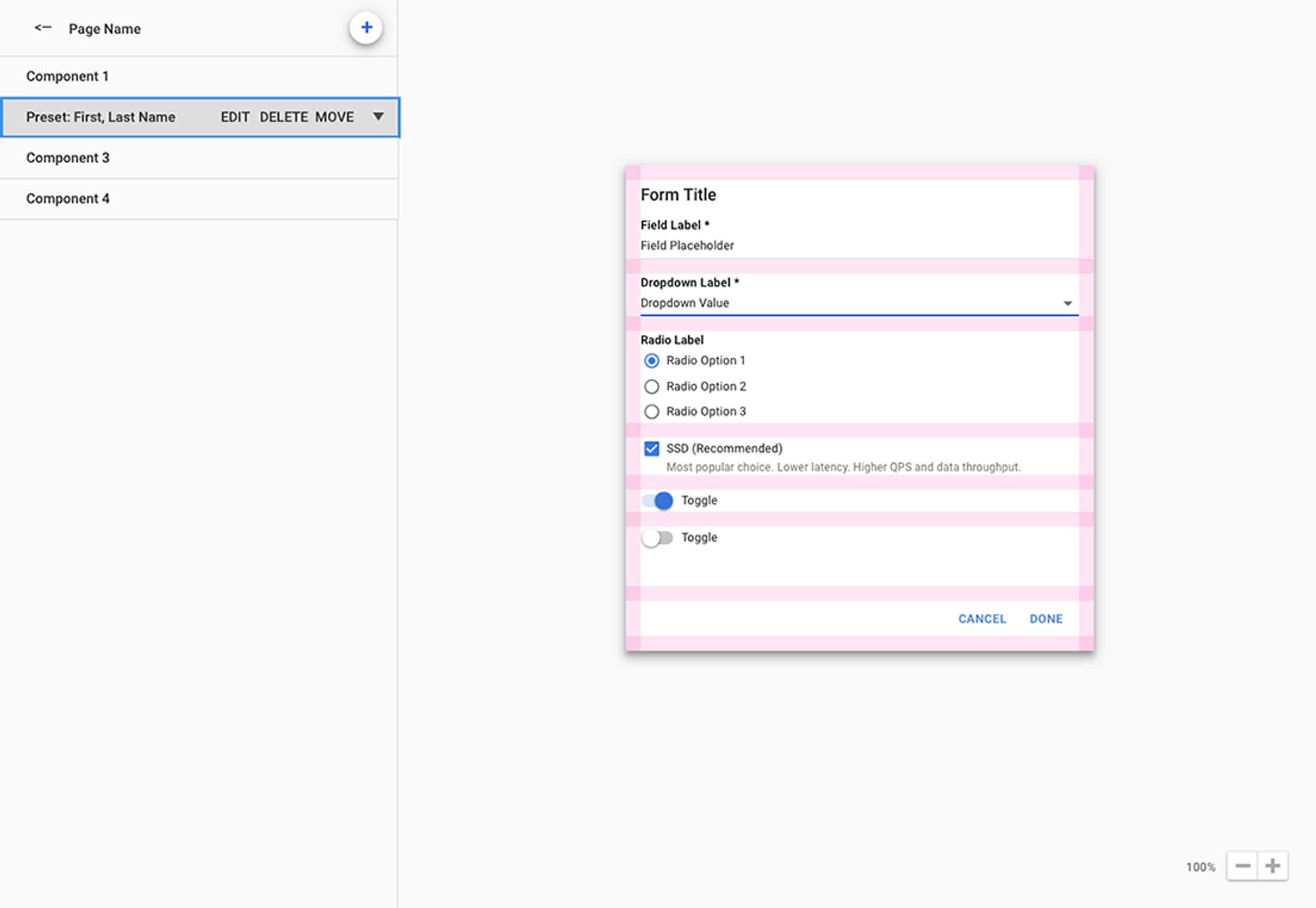Turn off the enabled Toggle switch
The width and height of the screenshot is (1316, 908).
657,501
